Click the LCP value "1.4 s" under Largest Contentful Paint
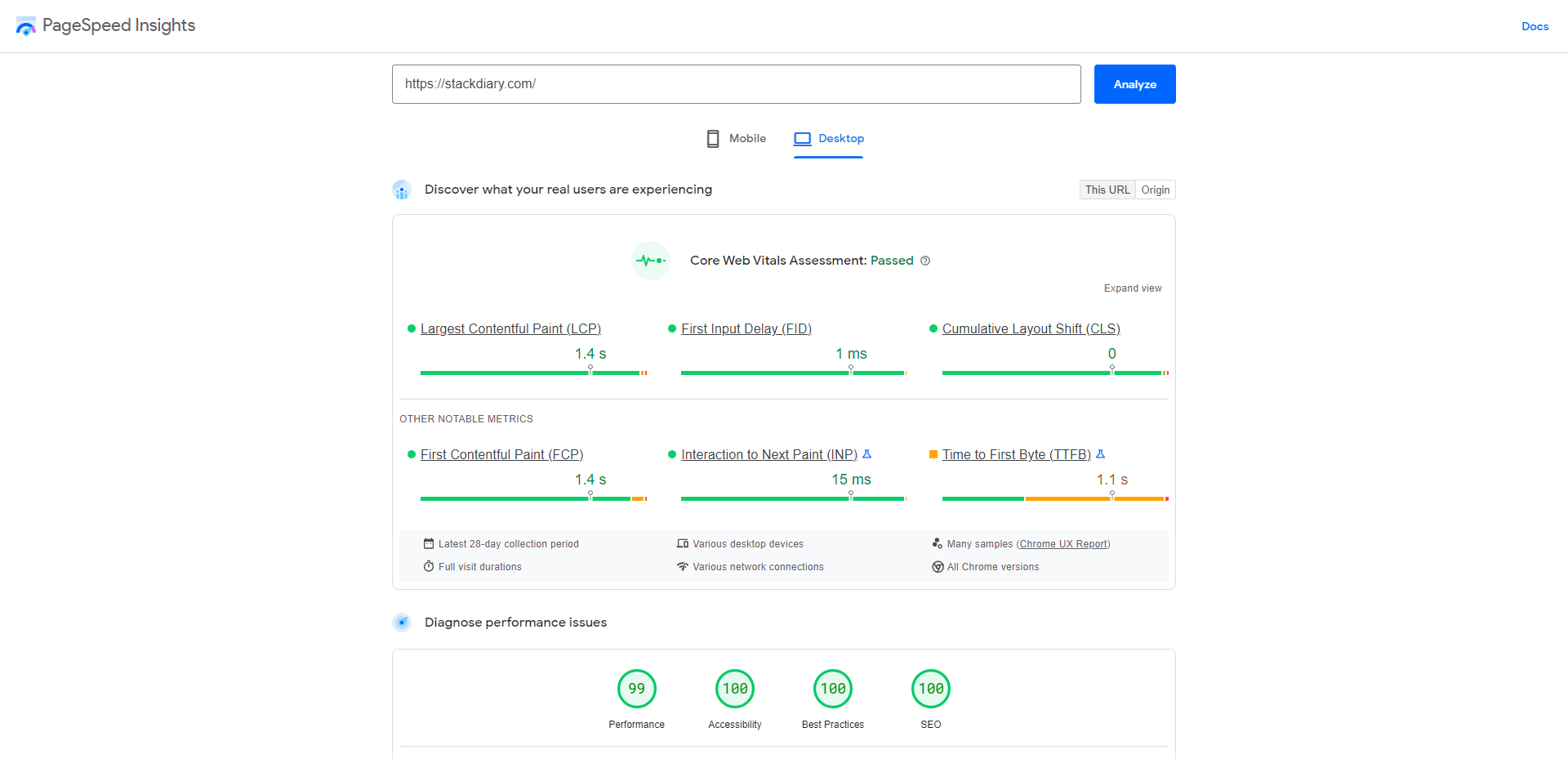Image resolution: width=1568 pixels, height=759 pixels. 590,354
